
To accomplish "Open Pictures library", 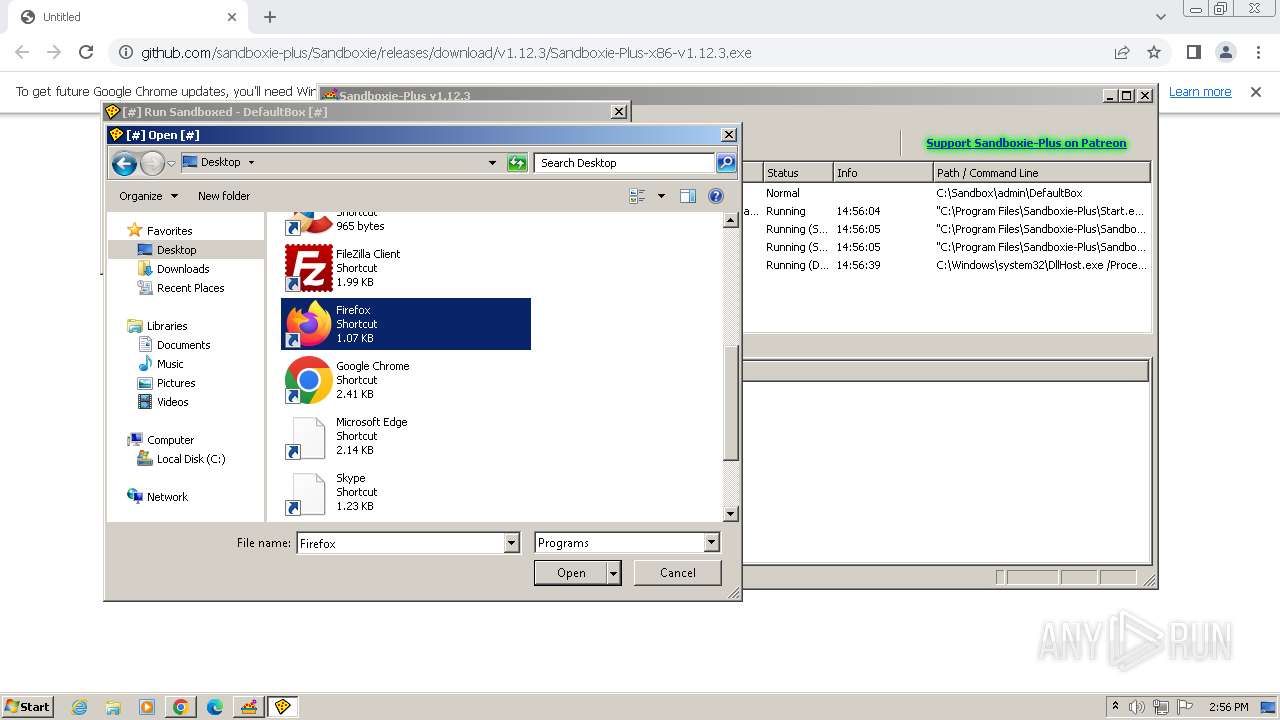I will [176, 383].
